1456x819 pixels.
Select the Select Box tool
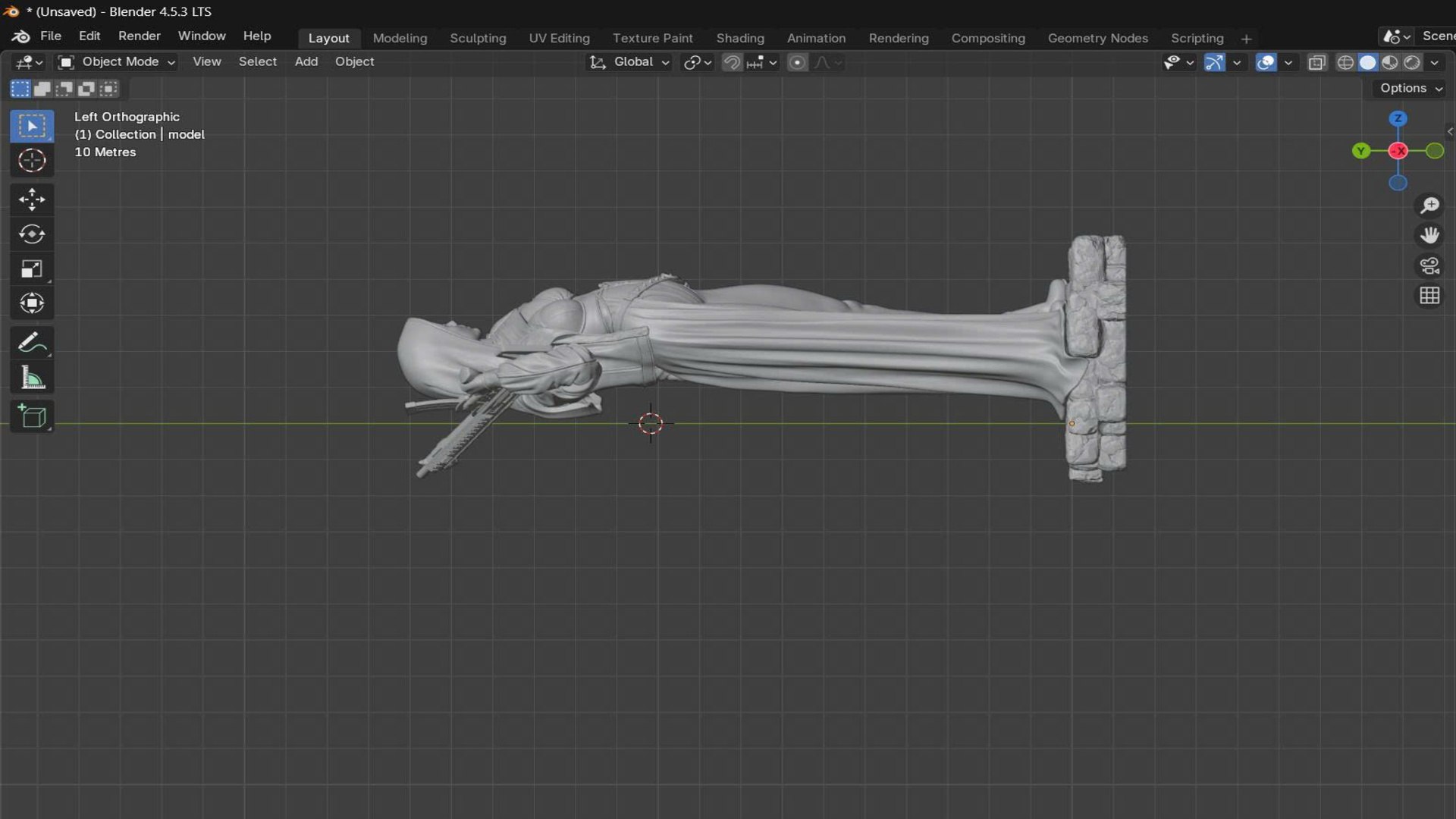click(x=32, y=126)
